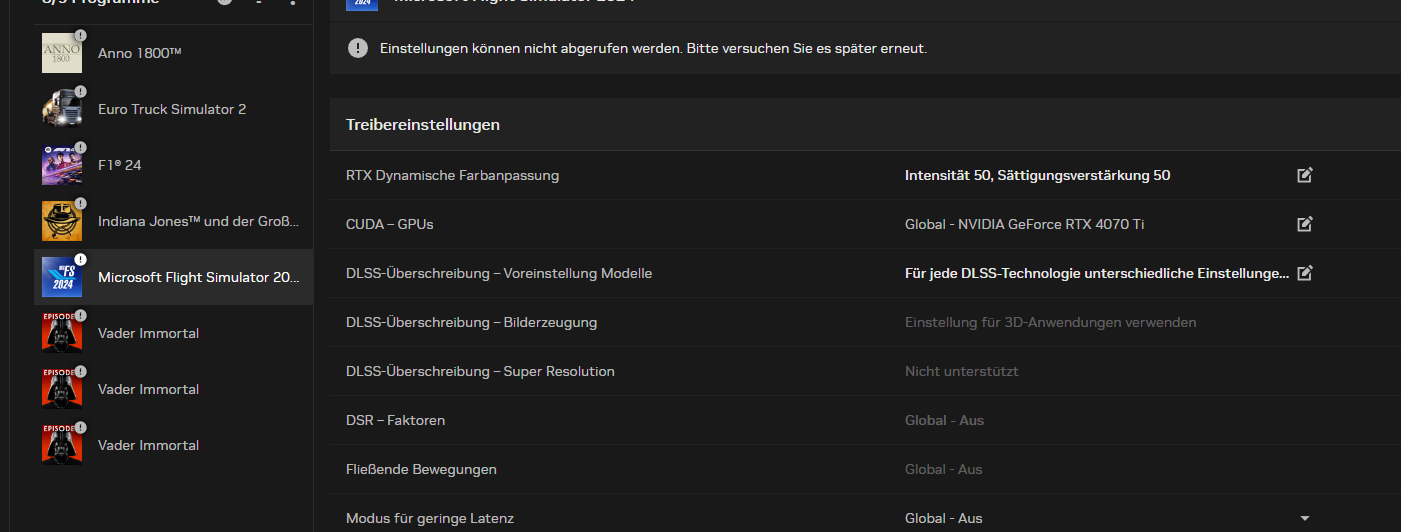Screen dimensions: 1401x532
Task: Click 'DLSS-Überschreibung – Voreinstellung Modelle' label
Action: coord(499,273)
